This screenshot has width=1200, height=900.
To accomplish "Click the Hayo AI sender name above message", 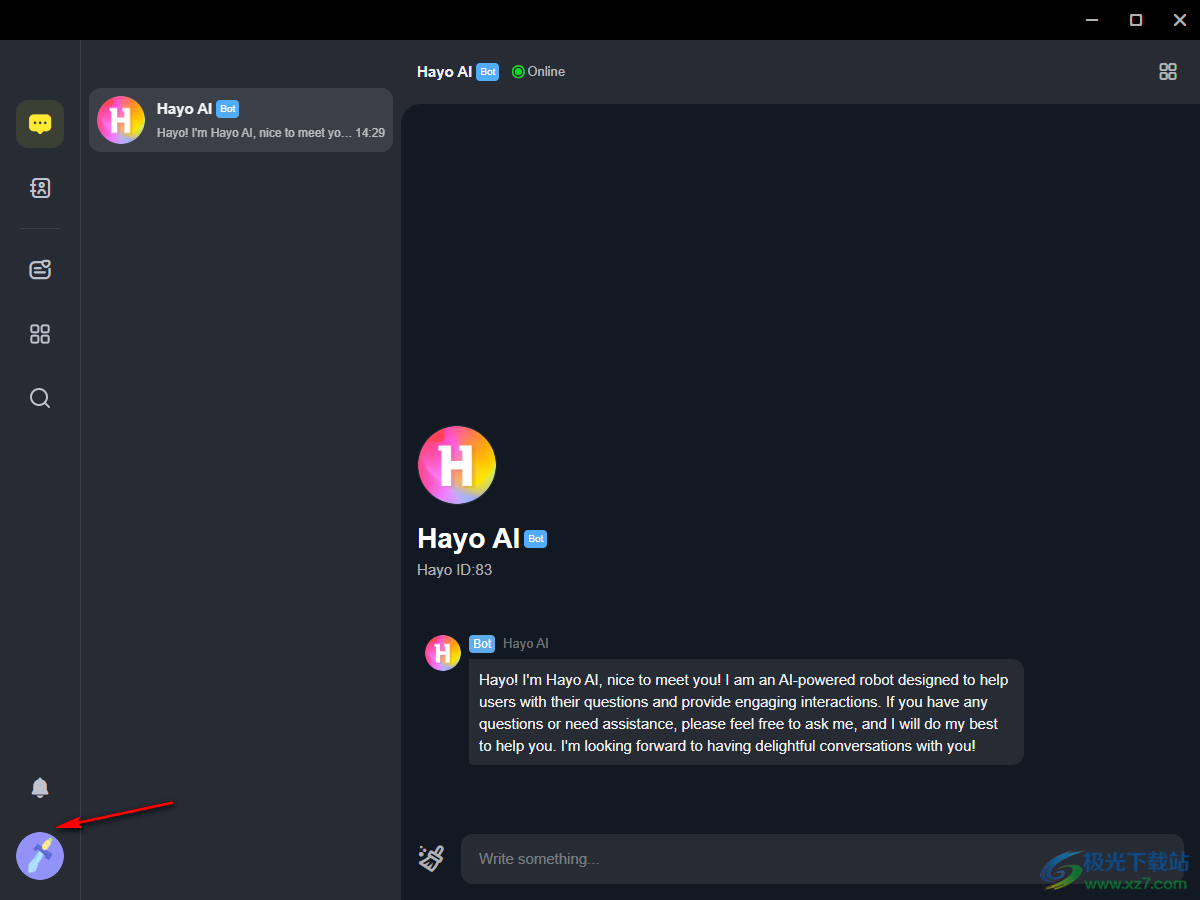I will coord(526,644).
